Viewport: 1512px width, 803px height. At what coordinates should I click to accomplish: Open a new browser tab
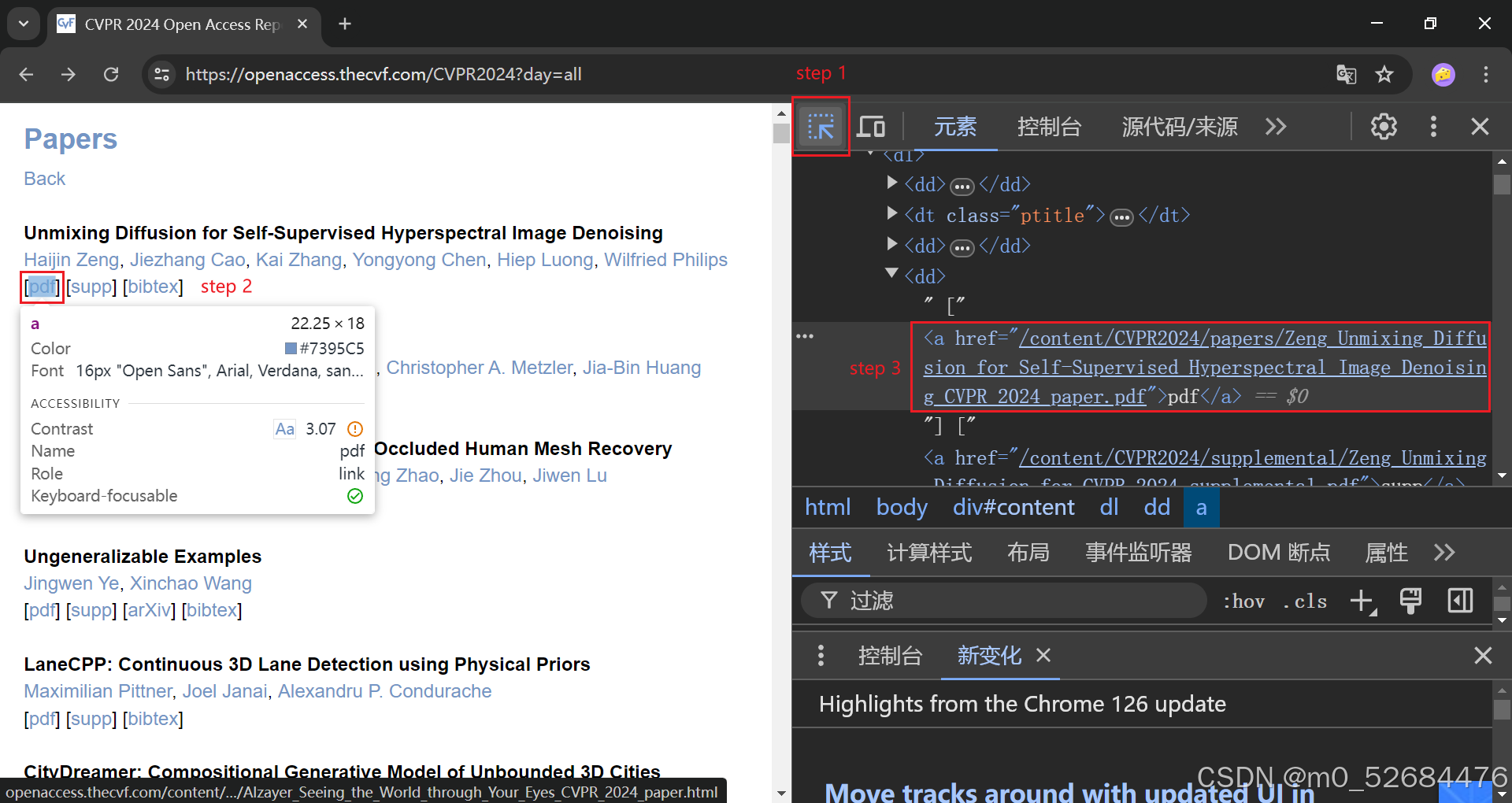click(345, 24)
